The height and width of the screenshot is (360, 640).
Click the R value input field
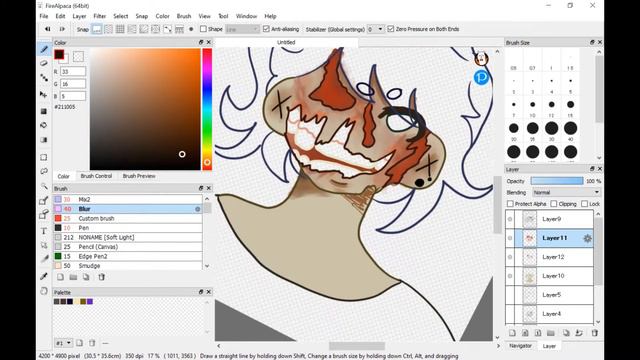point(73,71)
